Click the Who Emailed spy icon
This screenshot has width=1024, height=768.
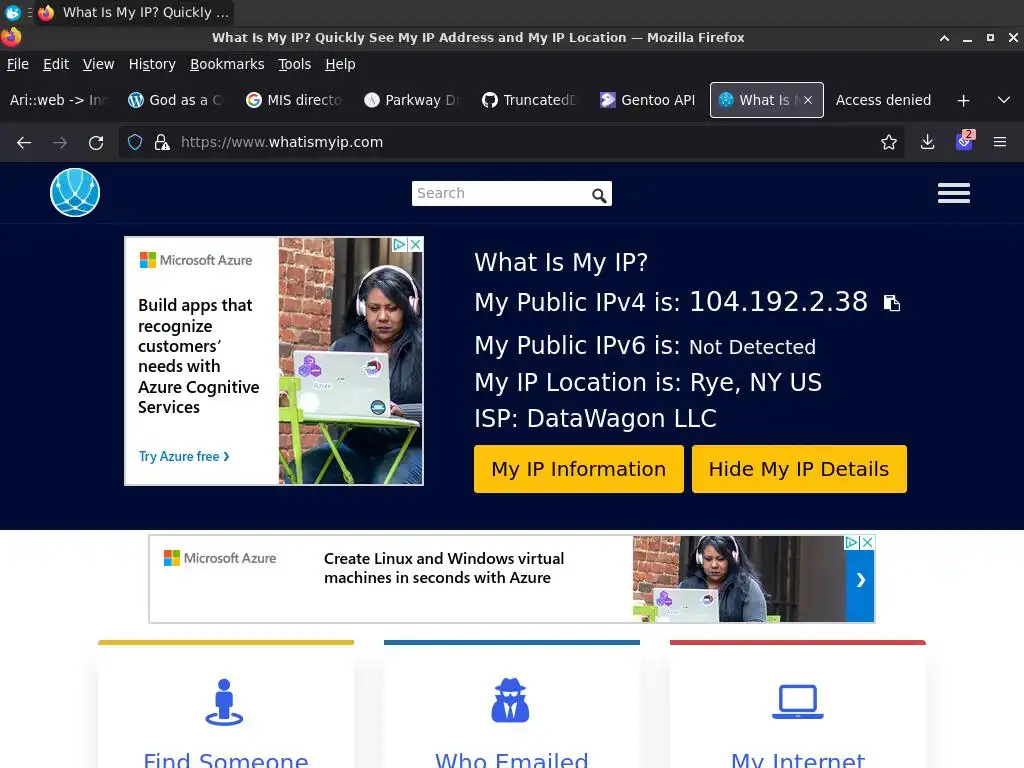(x=510, y=701)
